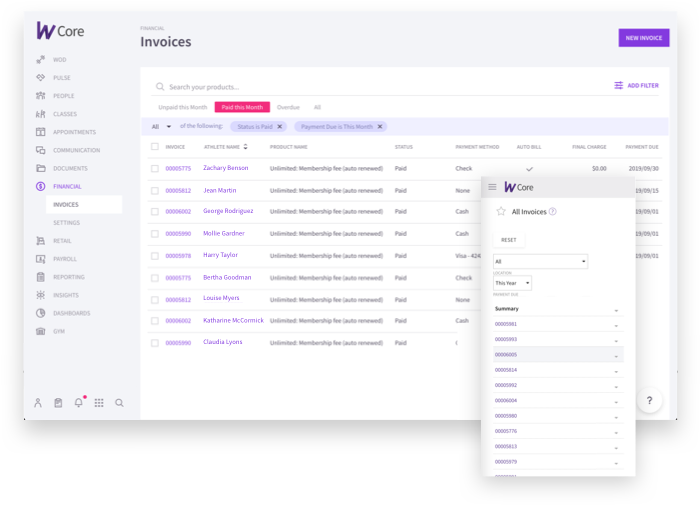This screenshot has height=508, width=700.
Task: Open the Location All dropdown
Action: point(540,261)
